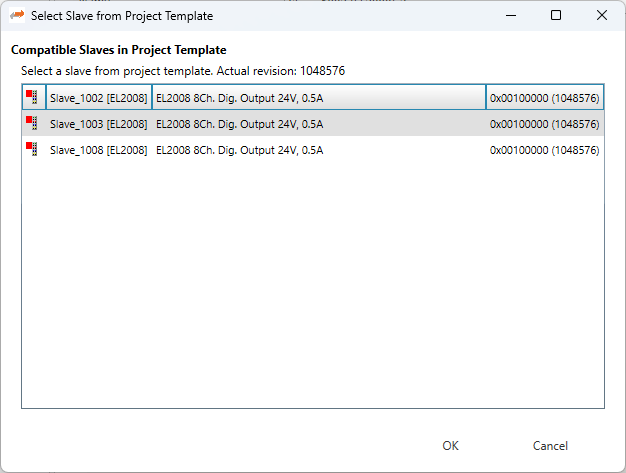This screenshot has height=473, width=626.
Task: Click the empty area of the slave list
Action: pyautogui.click(x=312, y=290)
